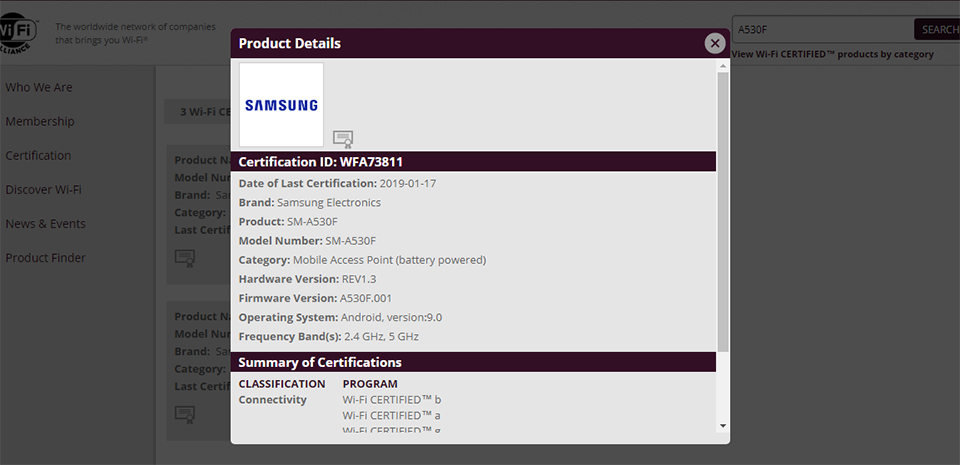Click Wi-Fi CERTIFIED a program entry
960x465 pixels.
(x=392, y=415)
